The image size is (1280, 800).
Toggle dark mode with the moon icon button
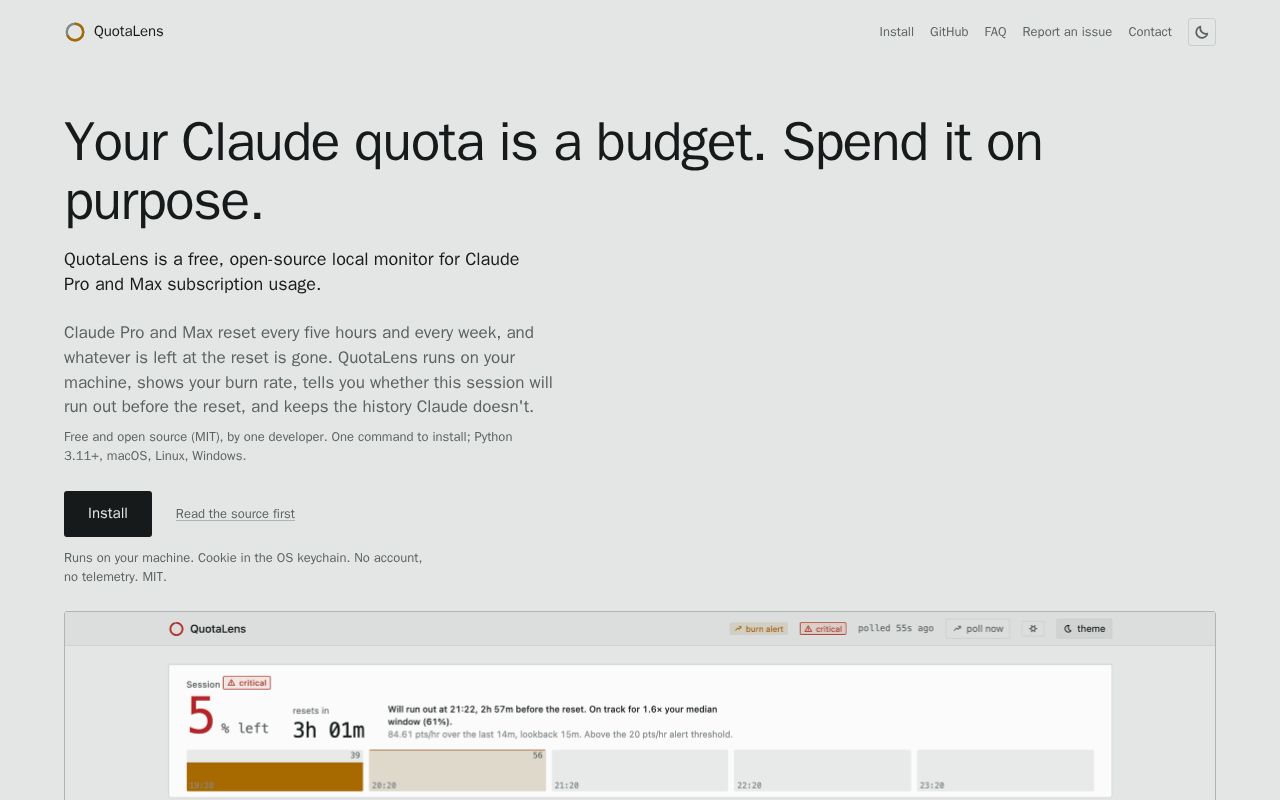[x=1202, y=32]
